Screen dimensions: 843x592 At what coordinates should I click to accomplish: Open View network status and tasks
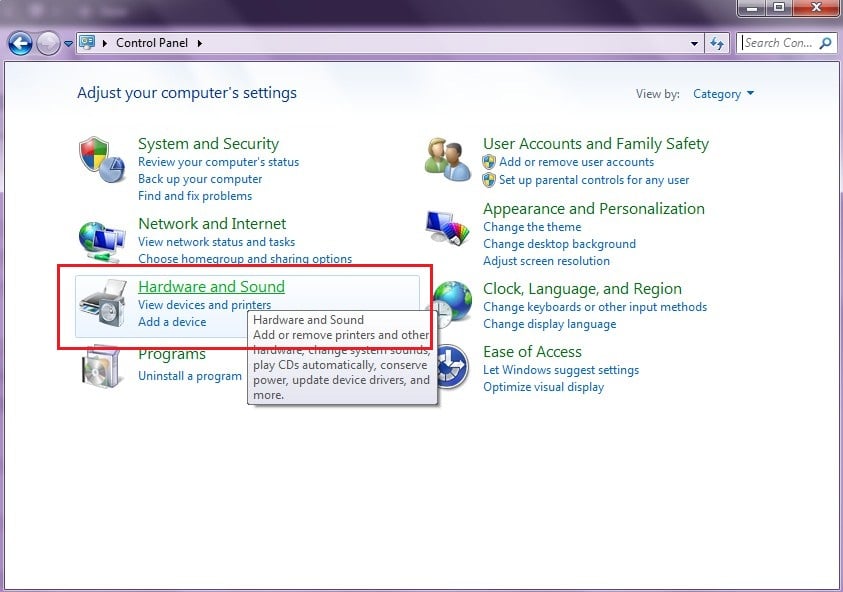point(217,242)
